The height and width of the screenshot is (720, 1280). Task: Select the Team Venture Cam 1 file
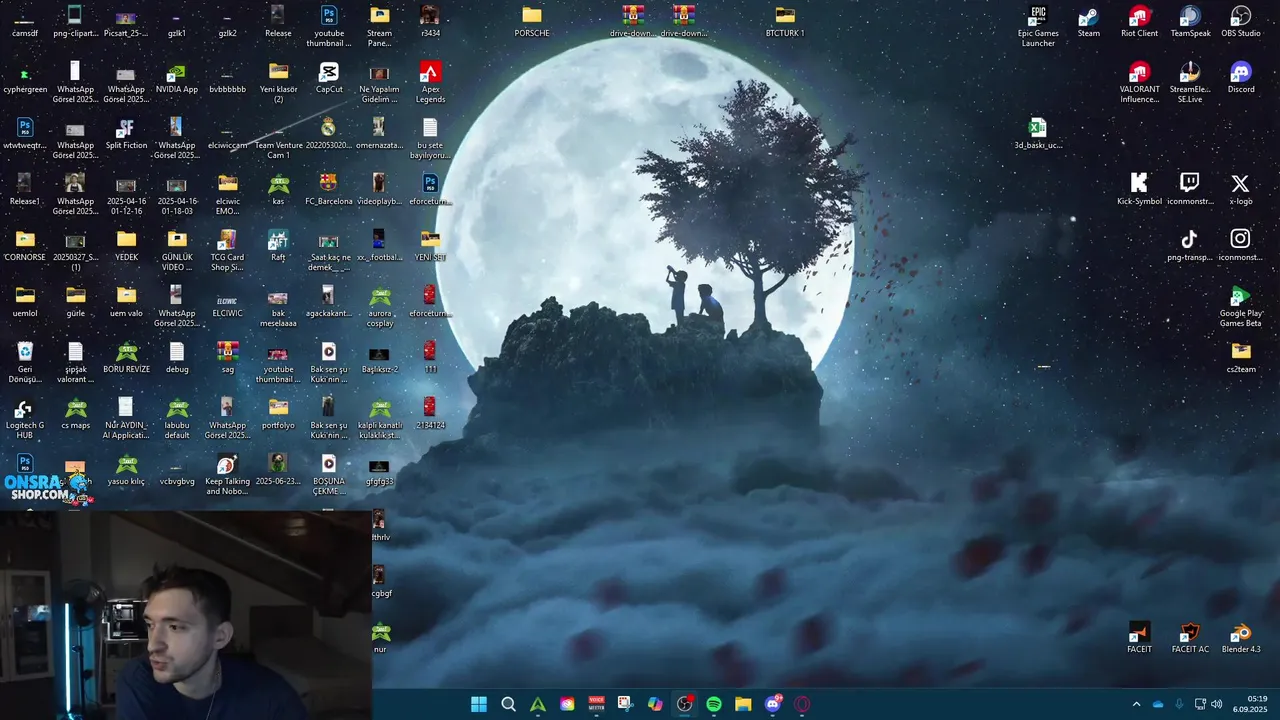click(x=278, y=138)
